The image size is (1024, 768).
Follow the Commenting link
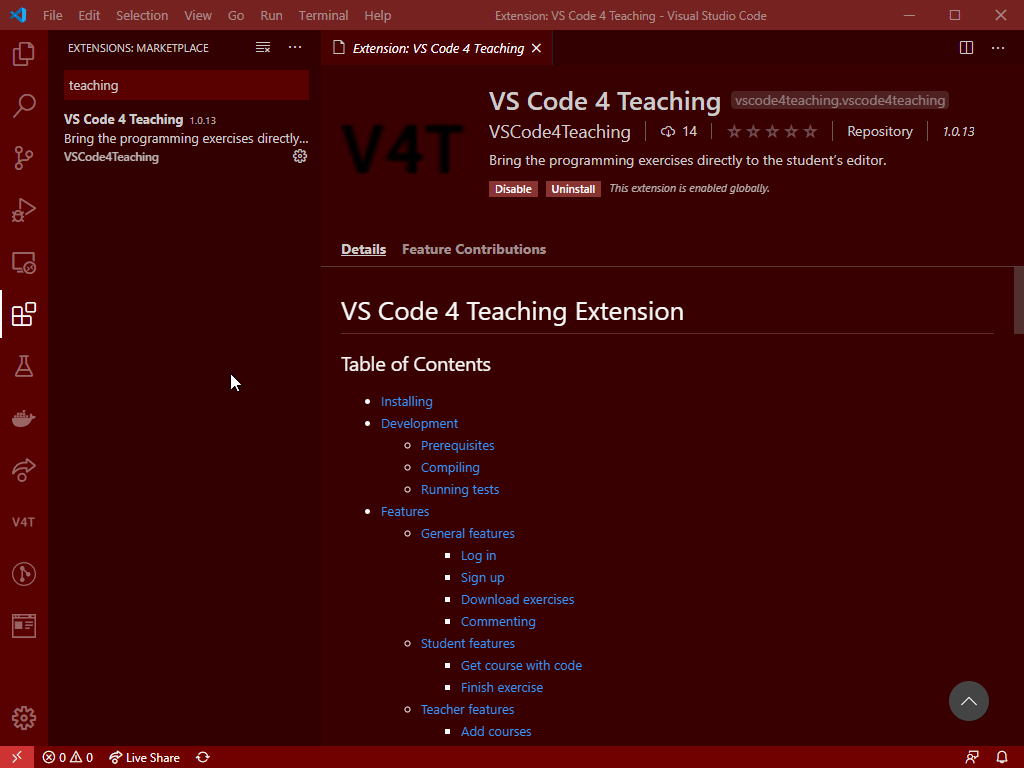tap(498, 622)
